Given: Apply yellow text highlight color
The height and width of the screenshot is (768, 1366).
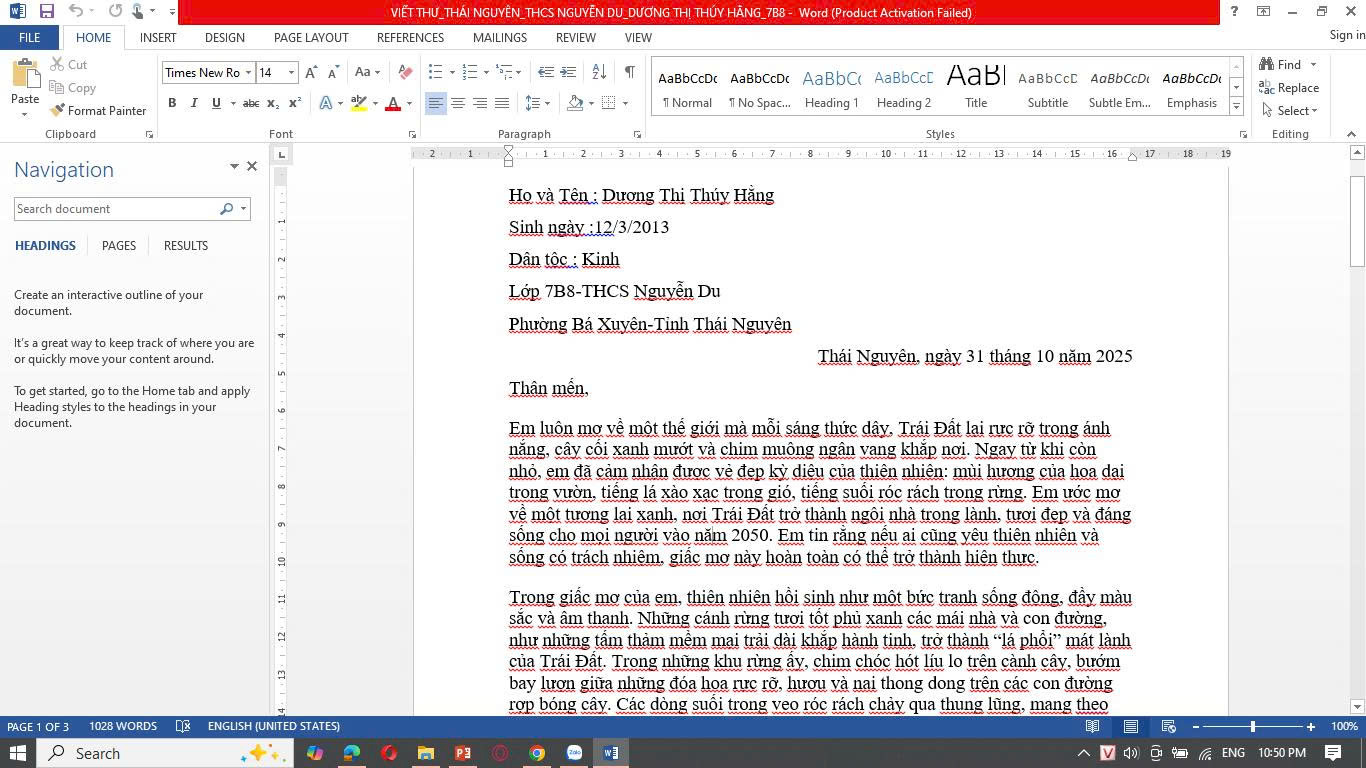Looking at the screenshot, I should point(359,103).
